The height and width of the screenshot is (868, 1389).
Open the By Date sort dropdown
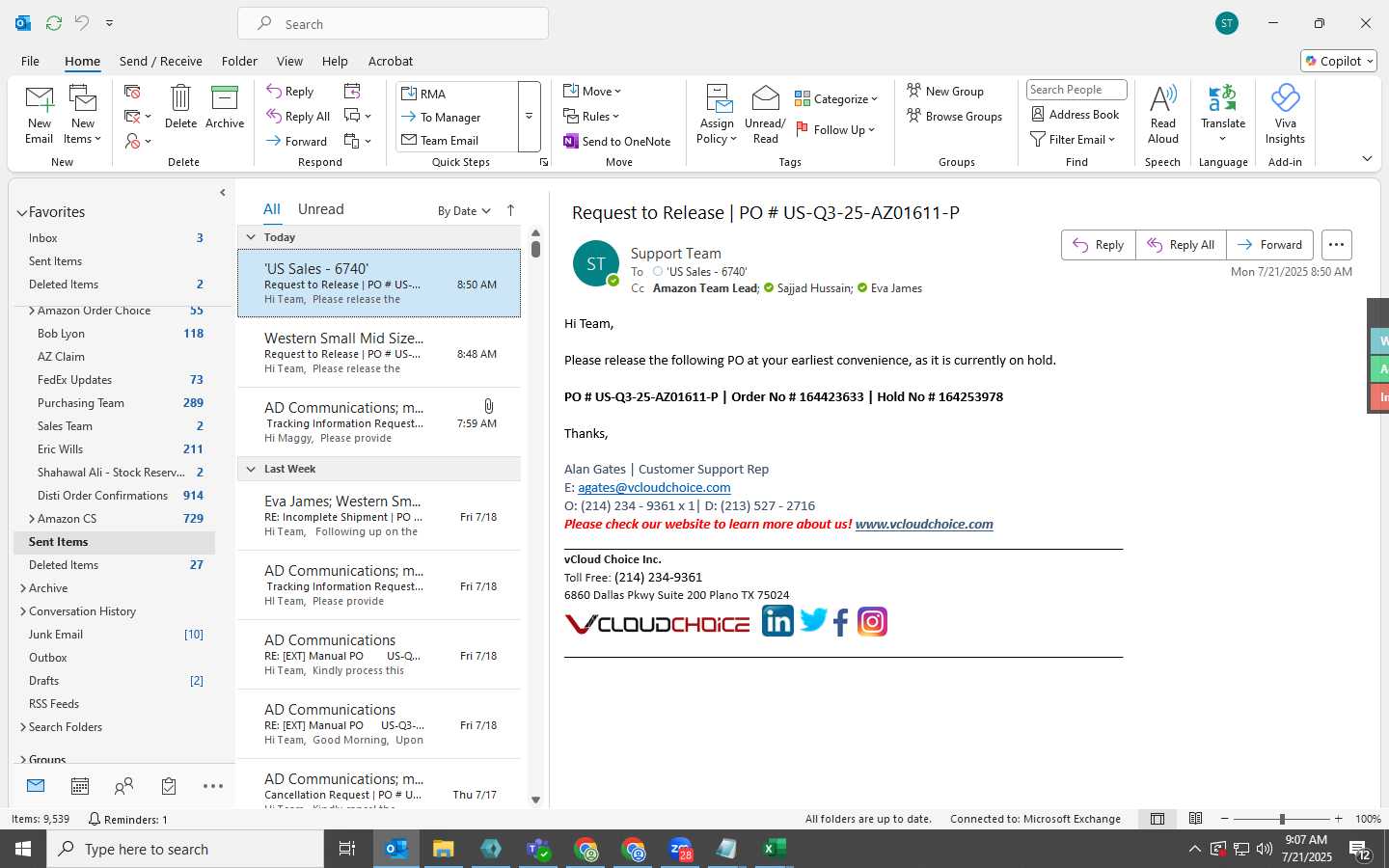464,210
